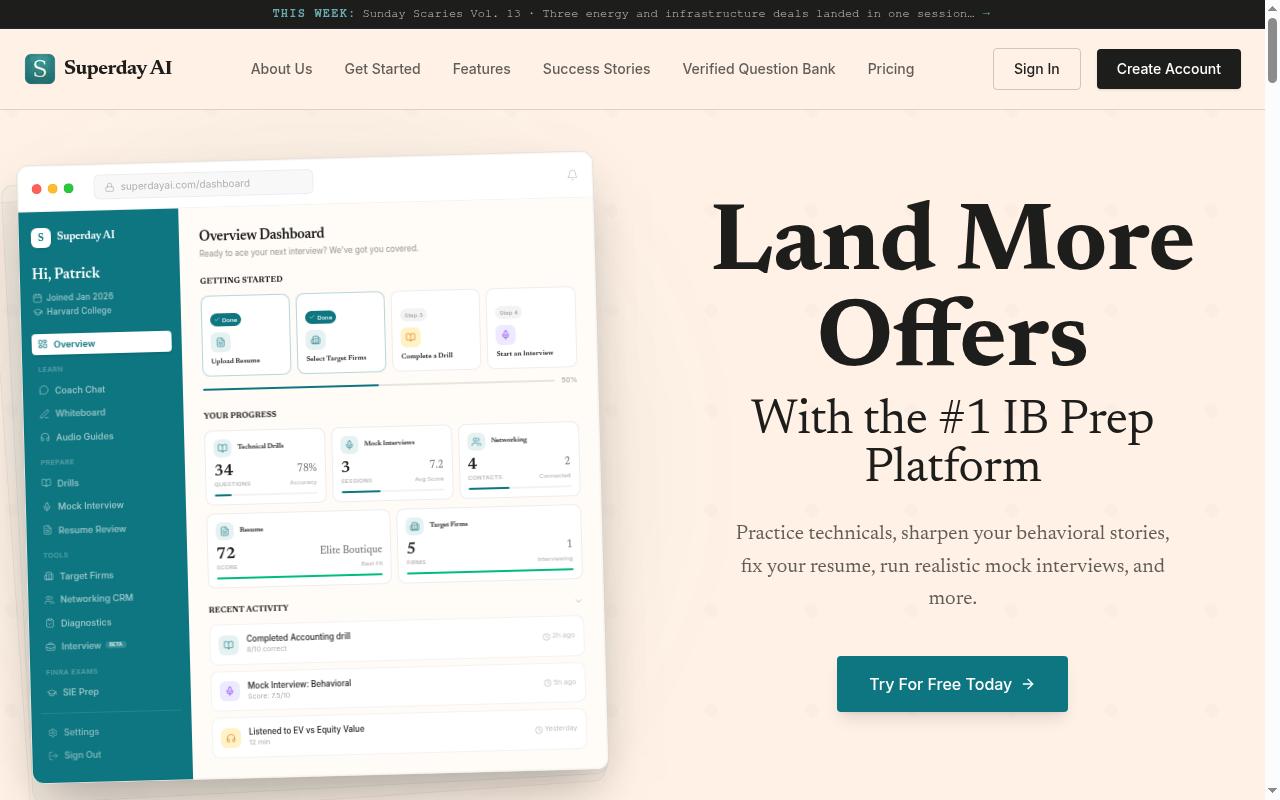Open Success Stories in the navbar
Viewport: 1280px width, 800px height.
click(x=596, y=69)
